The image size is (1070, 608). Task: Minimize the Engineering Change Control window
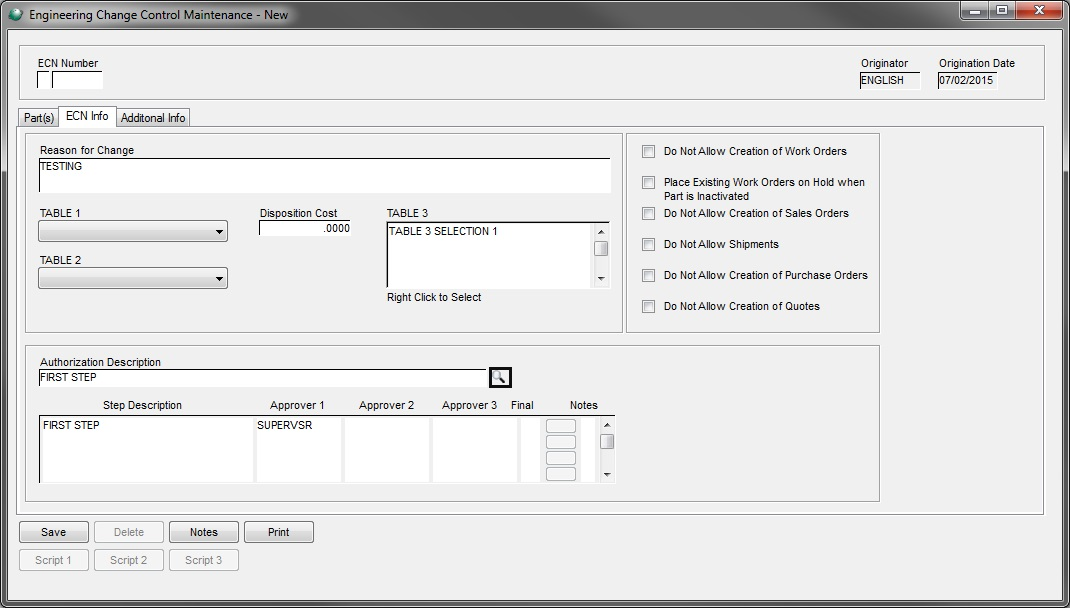pos(974,11)
